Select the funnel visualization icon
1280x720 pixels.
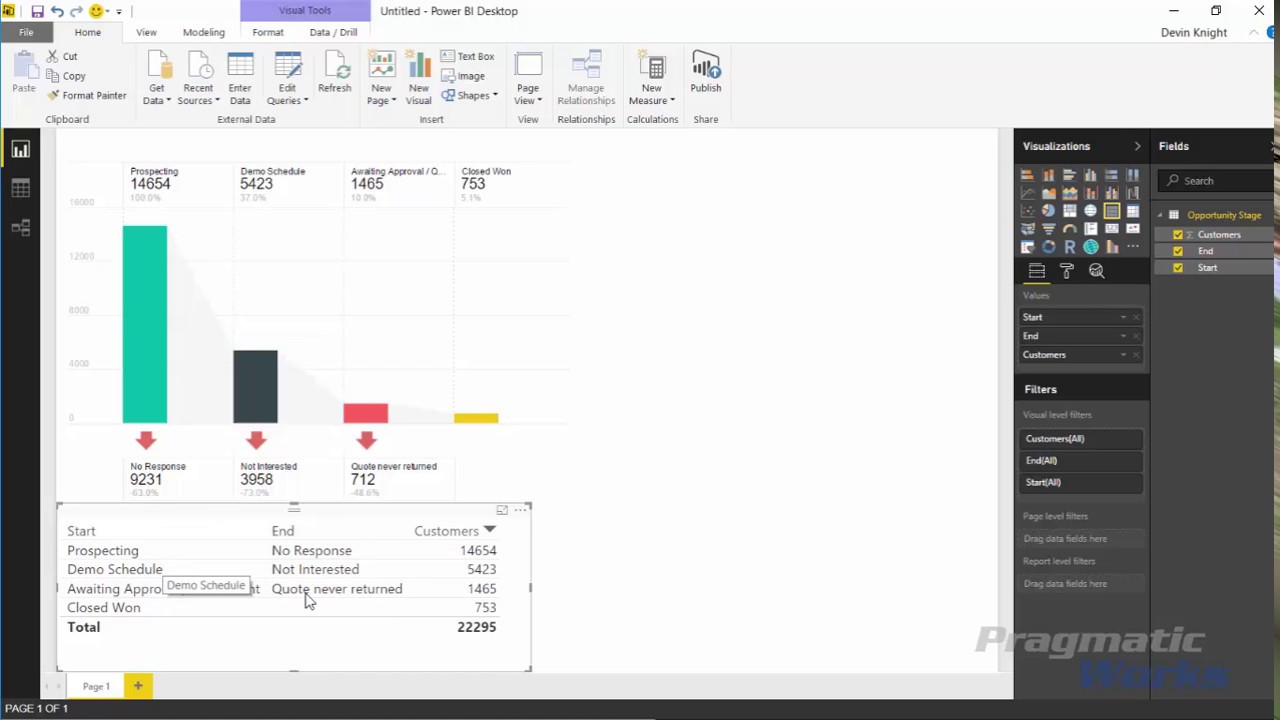[1048, 229]
